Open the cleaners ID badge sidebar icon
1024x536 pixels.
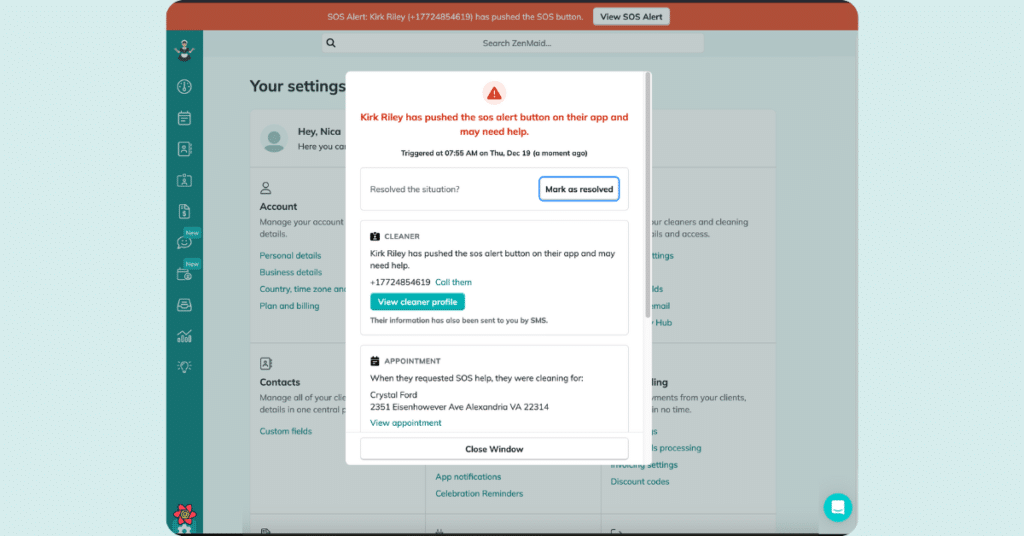pos(184,180)
